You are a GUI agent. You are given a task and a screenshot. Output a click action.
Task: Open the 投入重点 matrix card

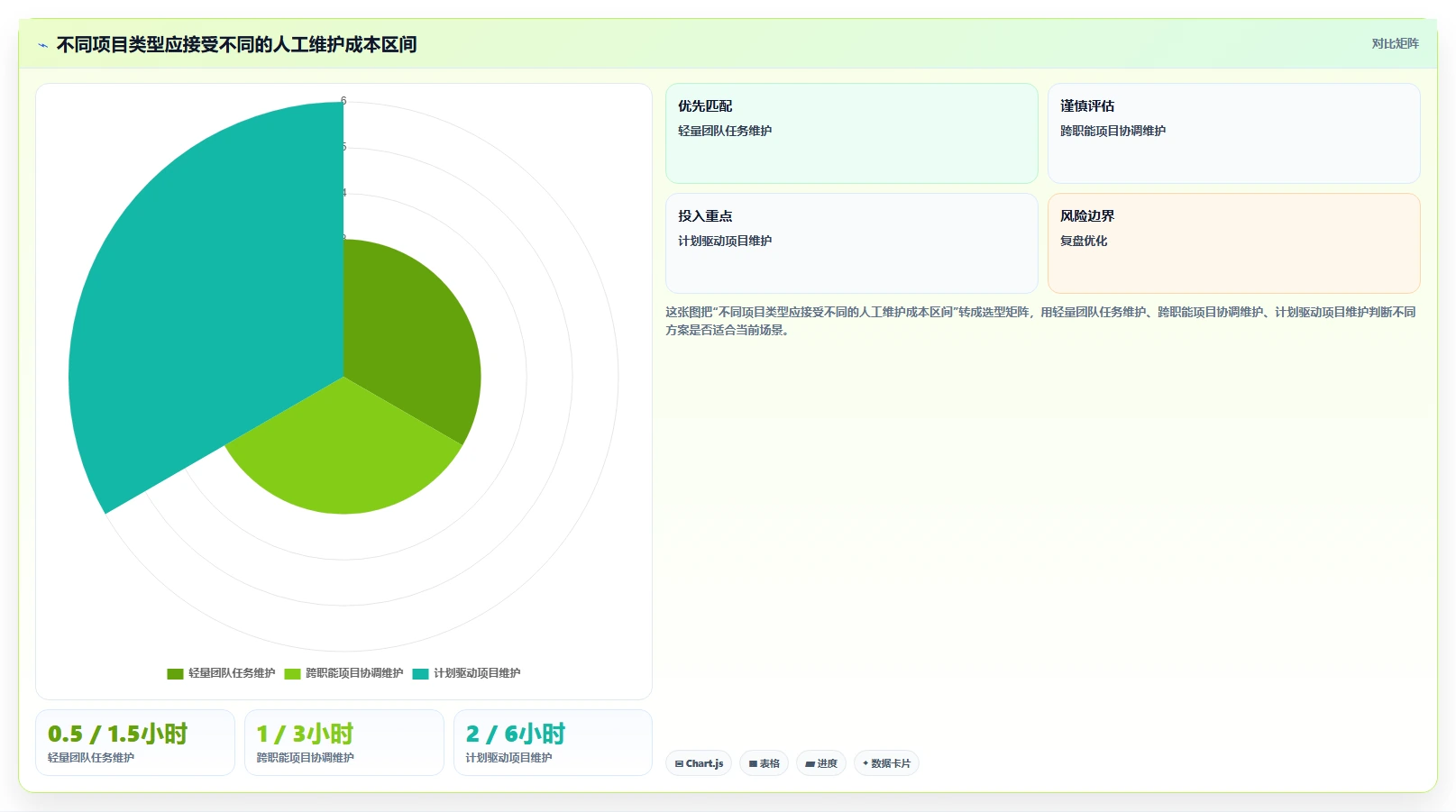click(x=851, y=243)
